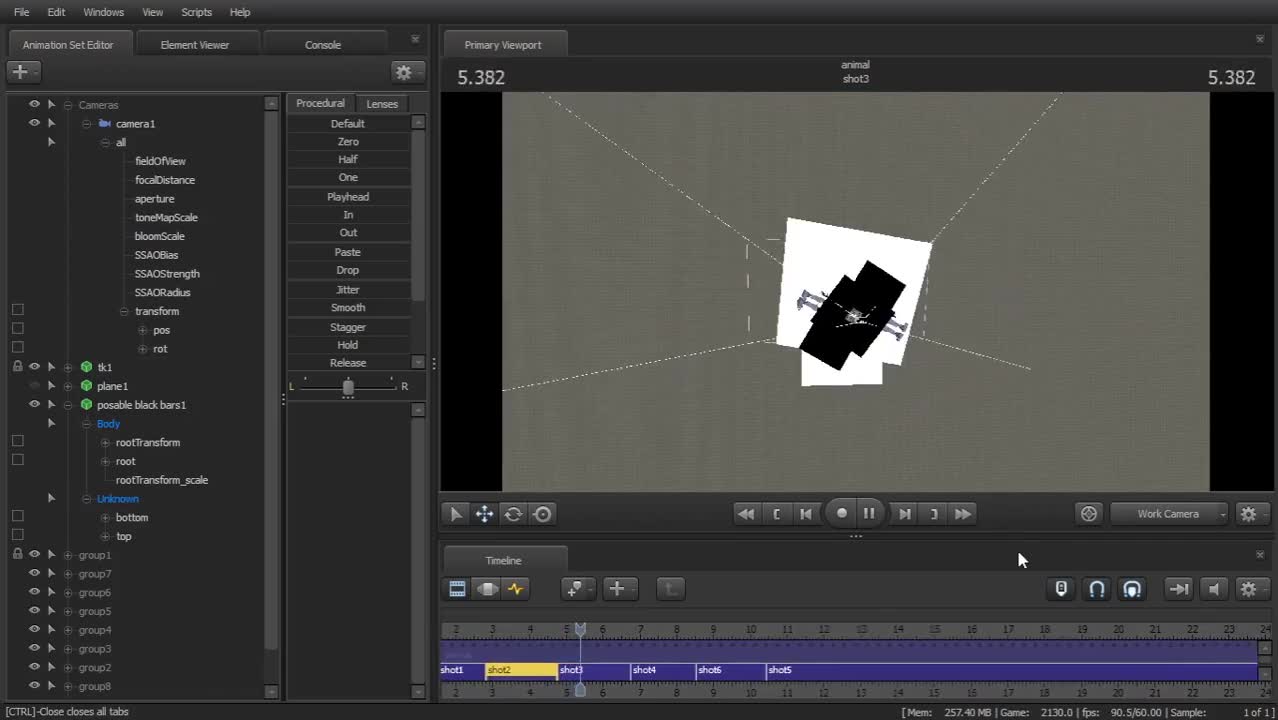Apply the Smooth procedural preset
Image resolution: width=1278 pixels, height=720 pixels.
pos(348,308)
